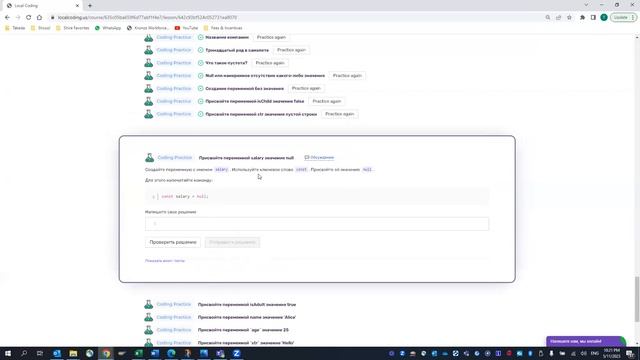Click Practice again in the isChild false row
Image resolution: width=640 pixels, height=360 pixels.
click(x=327, y=101)
